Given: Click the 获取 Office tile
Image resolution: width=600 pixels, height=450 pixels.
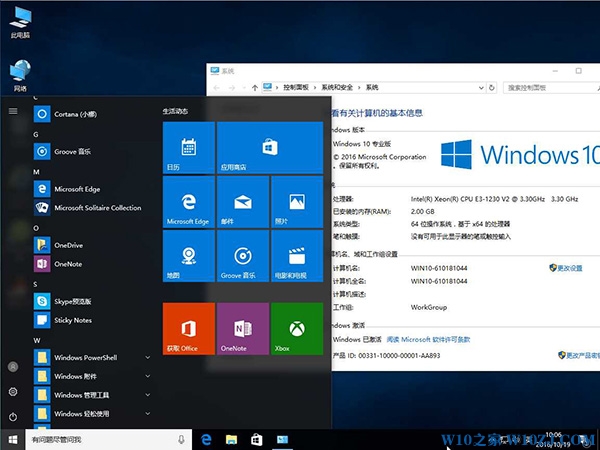Looking at the screenshot, I should [x=189, y=329].
